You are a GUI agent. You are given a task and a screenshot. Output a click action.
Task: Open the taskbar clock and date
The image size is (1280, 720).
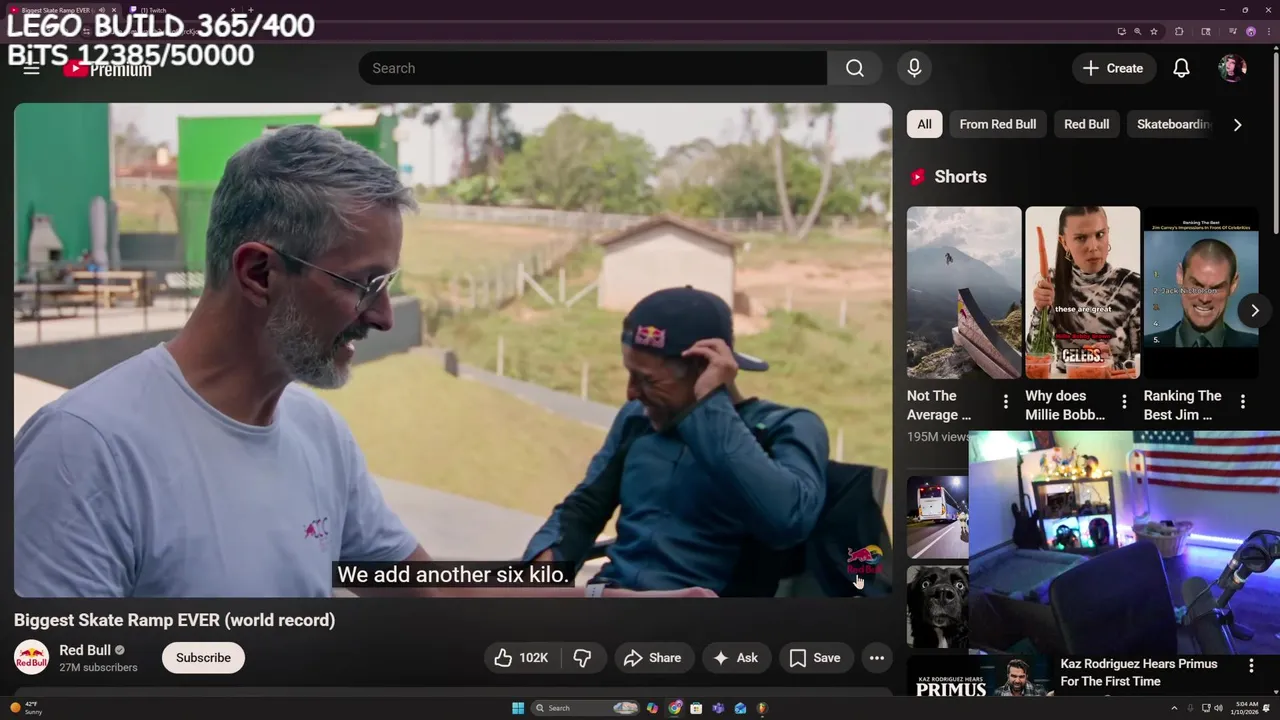pyautogui.click(x=1247, y=708)
